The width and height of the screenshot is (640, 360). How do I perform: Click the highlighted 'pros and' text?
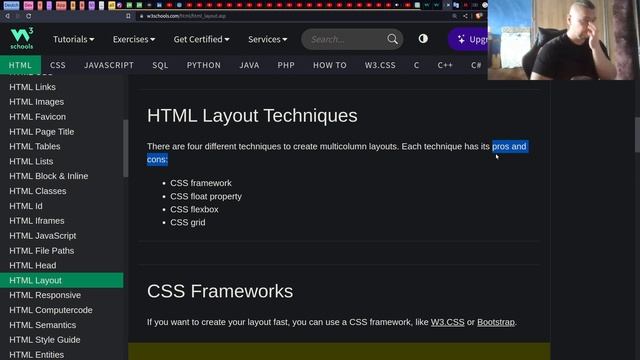[x=509, y=146]
